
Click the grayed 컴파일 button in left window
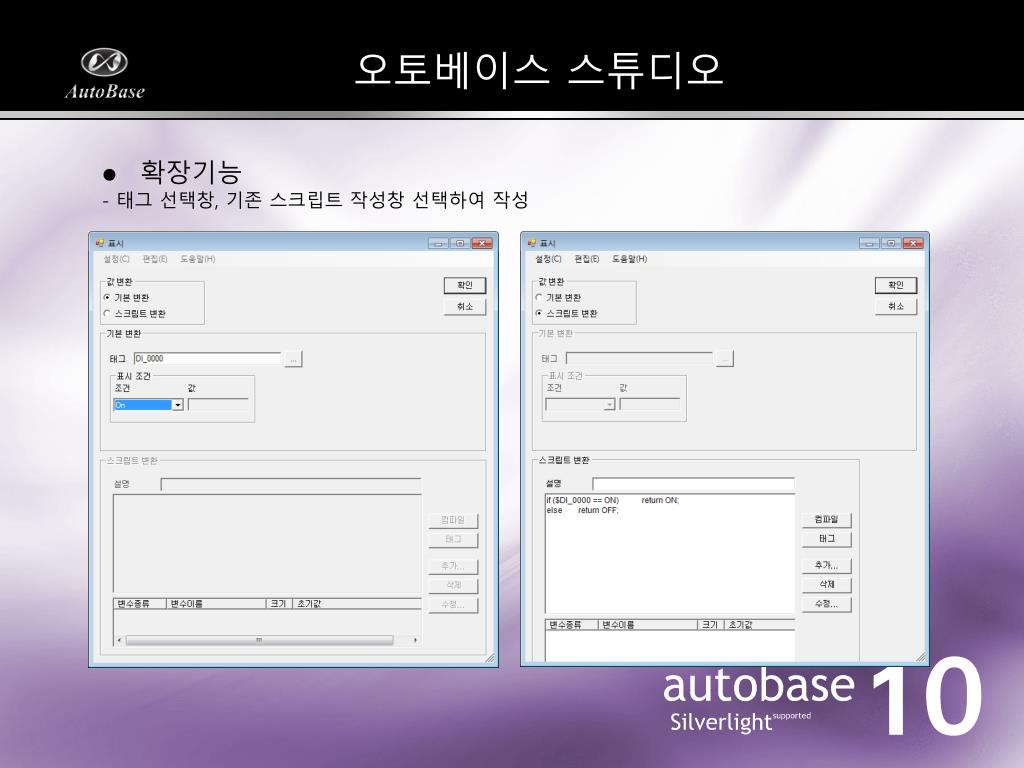tap(453, 520)
